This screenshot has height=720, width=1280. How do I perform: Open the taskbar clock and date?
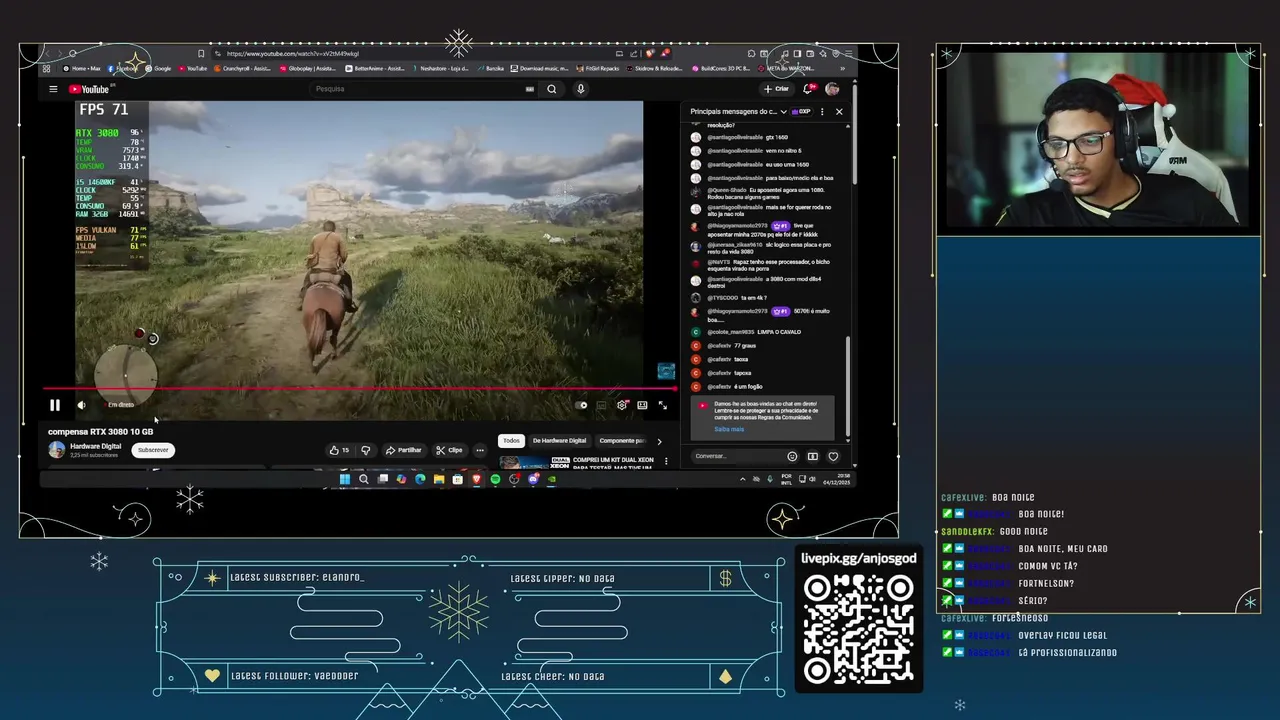[837, 479]
